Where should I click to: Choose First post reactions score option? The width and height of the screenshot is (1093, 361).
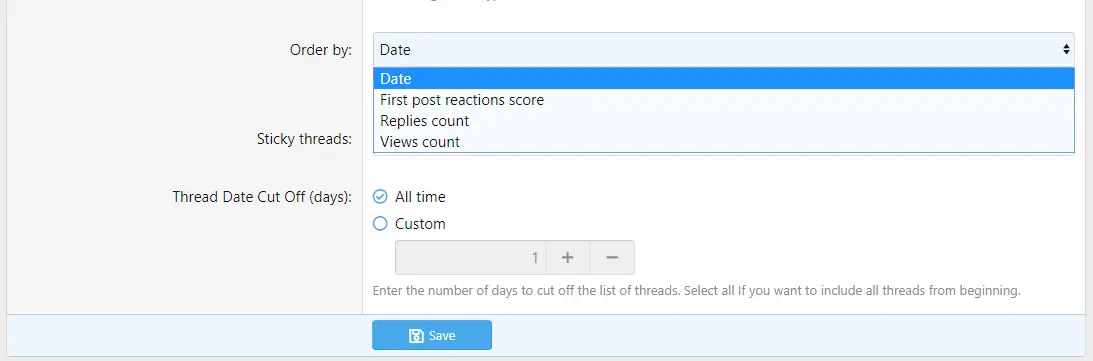click(x=724, y=100)
